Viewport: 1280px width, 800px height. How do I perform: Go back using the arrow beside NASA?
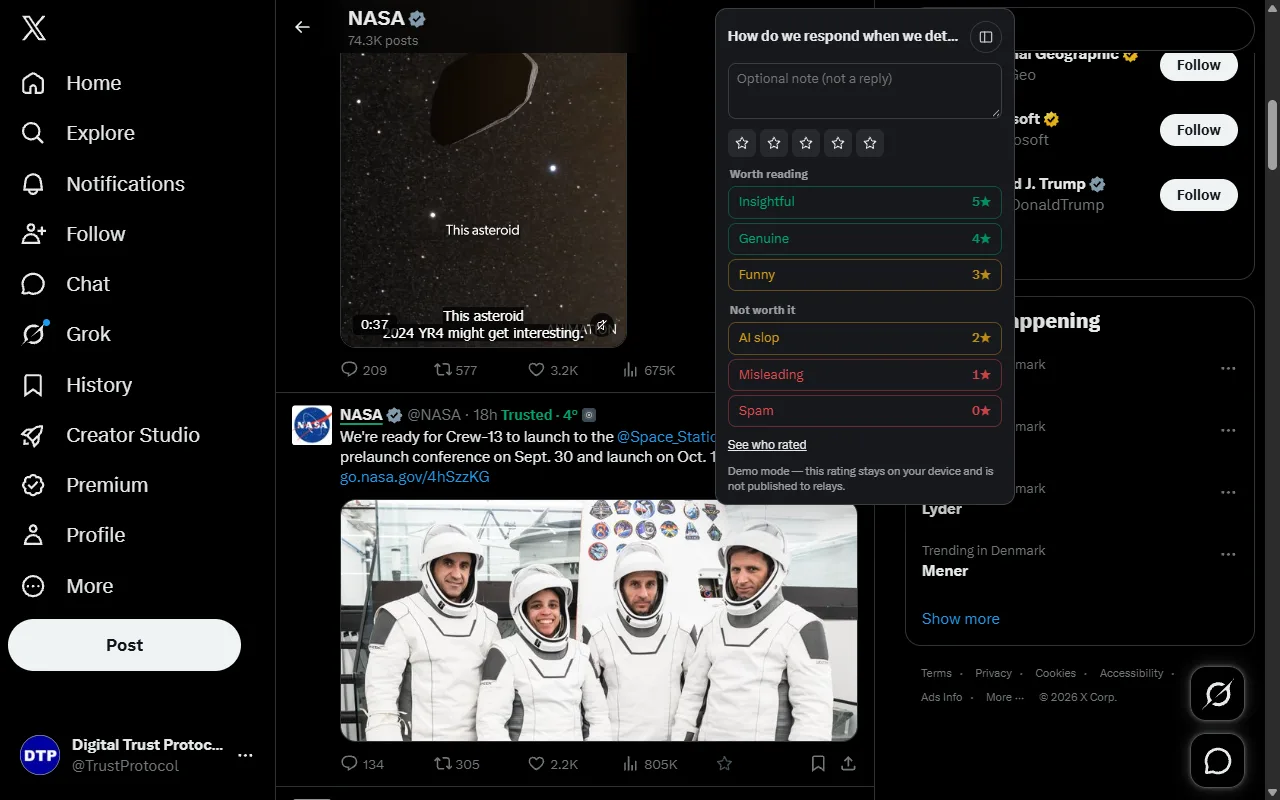[302, 27]
